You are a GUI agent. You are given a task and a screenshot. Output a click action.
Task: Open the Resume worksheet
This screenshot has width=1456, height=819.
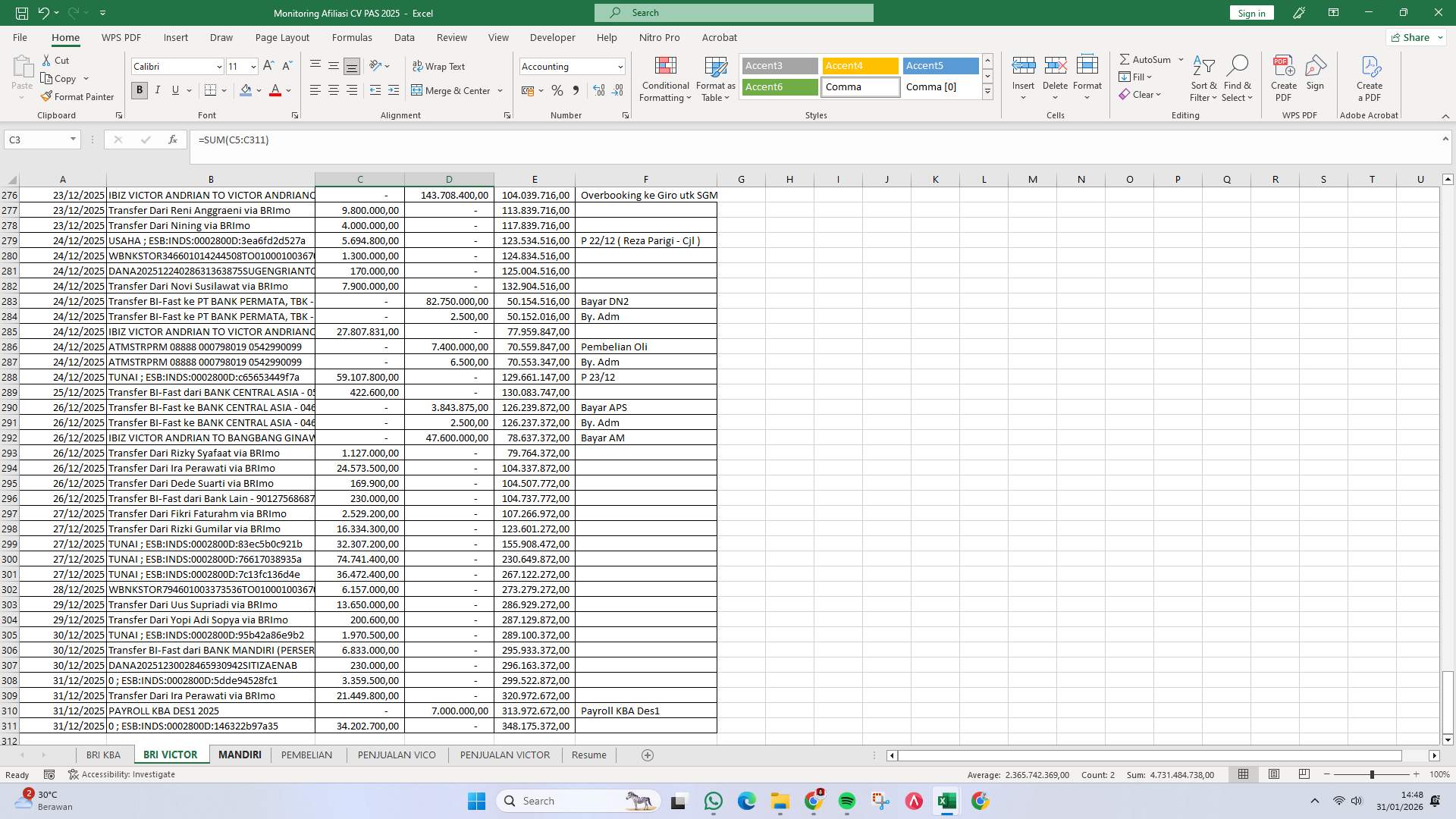588,755
